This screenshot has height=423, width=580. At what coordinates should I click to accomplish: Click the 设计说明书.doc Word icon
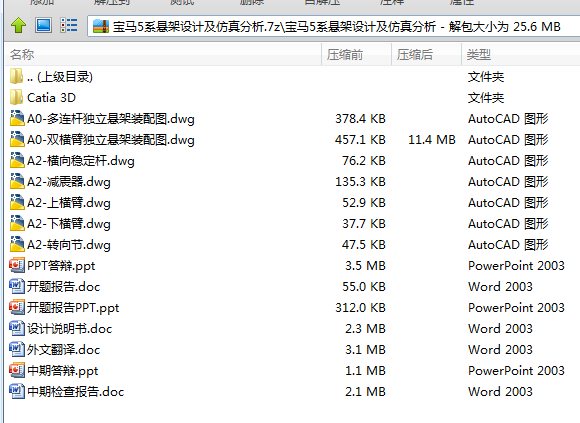point(17,328)
